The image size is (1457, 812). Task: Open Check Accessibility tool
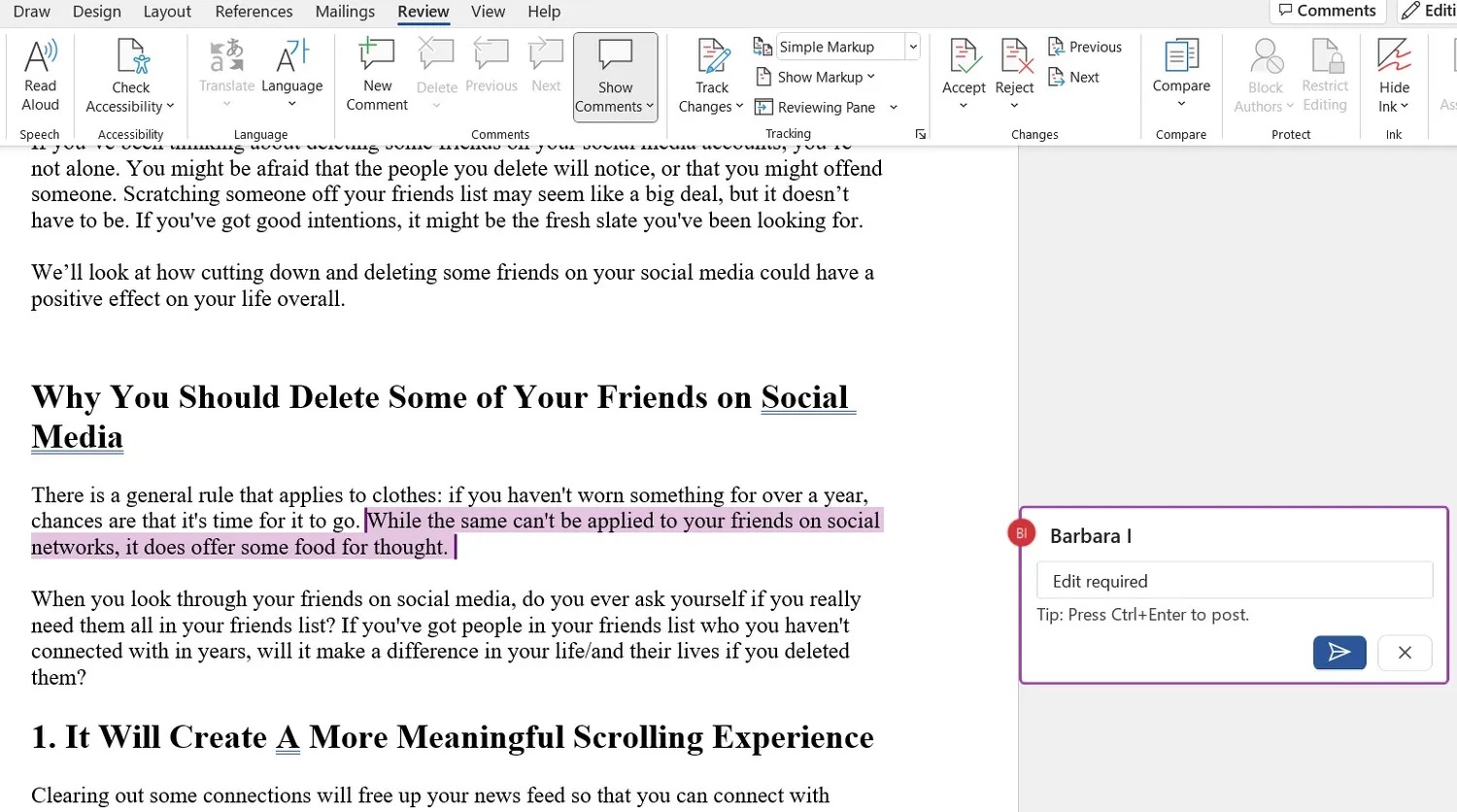(130, 58)
